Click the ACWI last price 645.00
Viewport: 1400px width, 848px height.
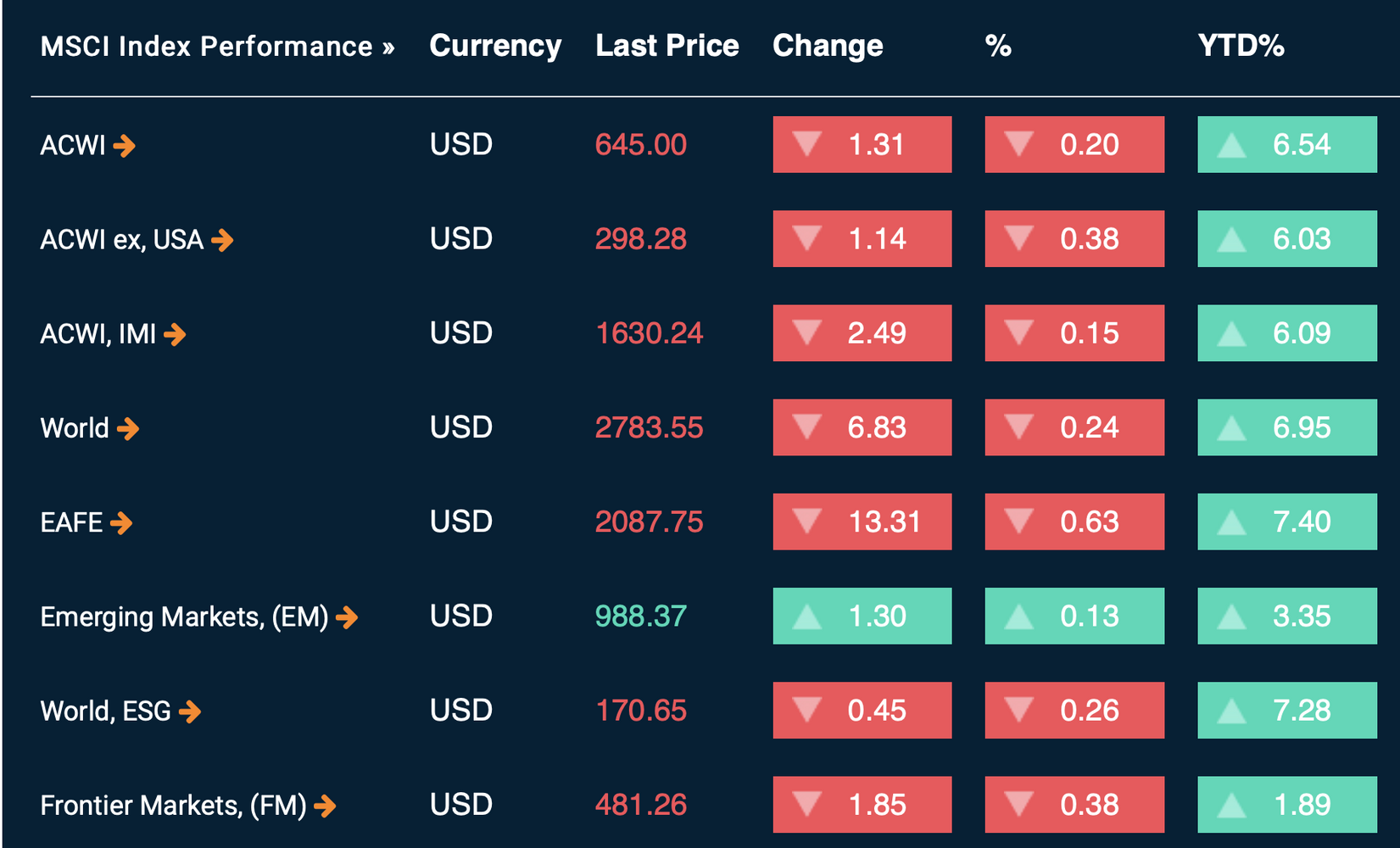click(x=640, y=145)
